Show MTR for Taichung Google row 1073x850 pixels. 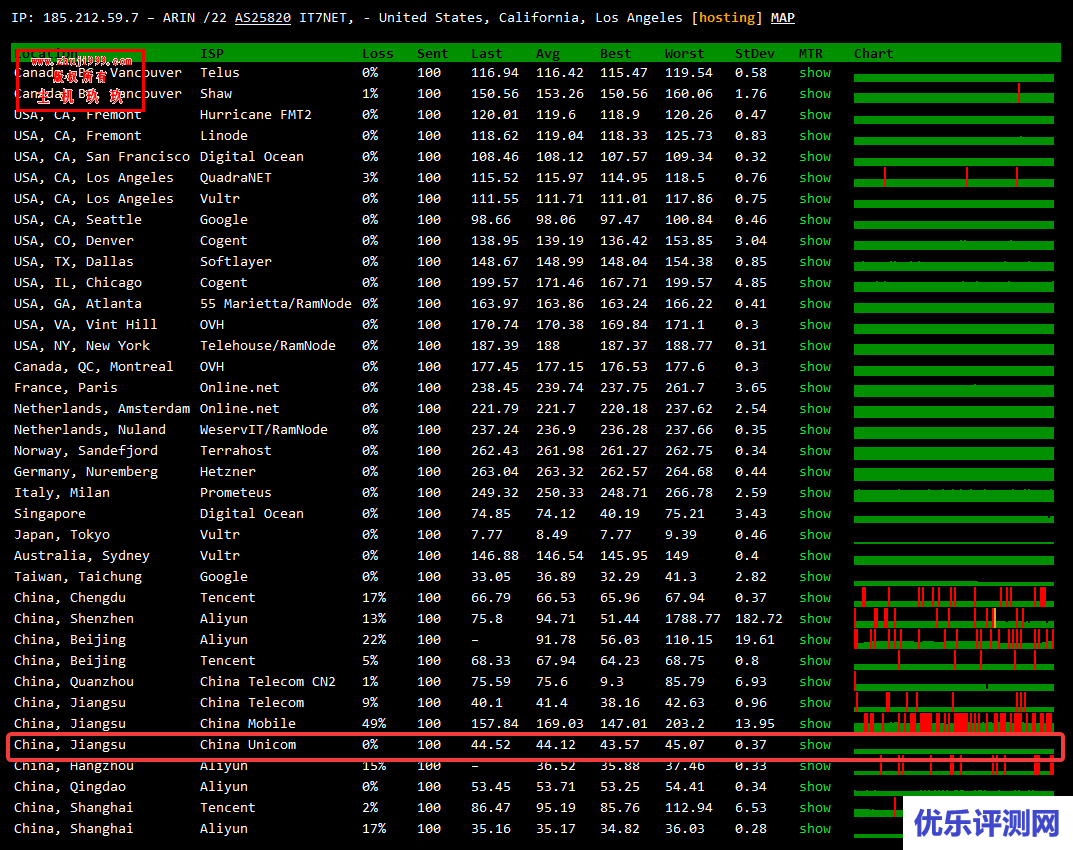[815, 577]
